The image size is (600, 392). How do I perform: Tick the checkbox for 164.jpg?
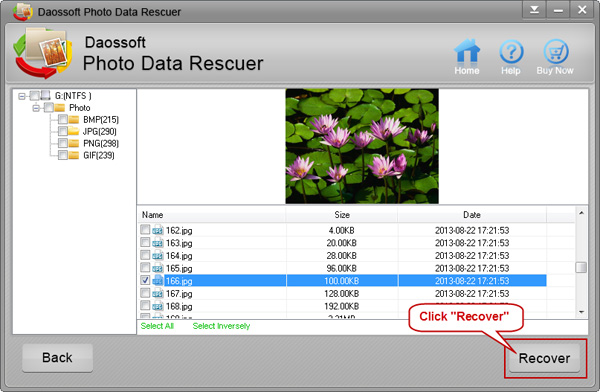click(145, 255)
